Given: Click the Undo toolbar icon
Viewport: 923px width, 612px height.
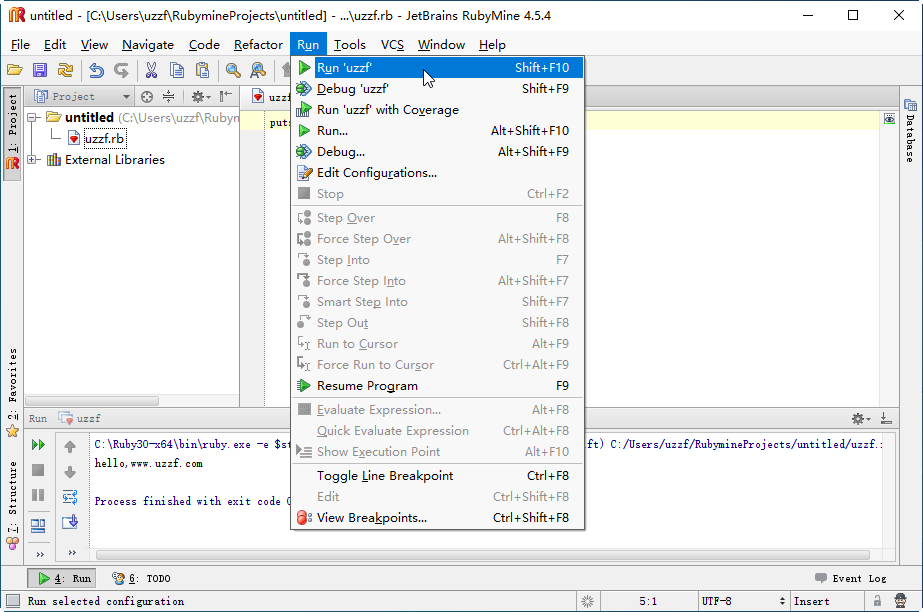Looking at the screenshot, I should tap(96, 71).
